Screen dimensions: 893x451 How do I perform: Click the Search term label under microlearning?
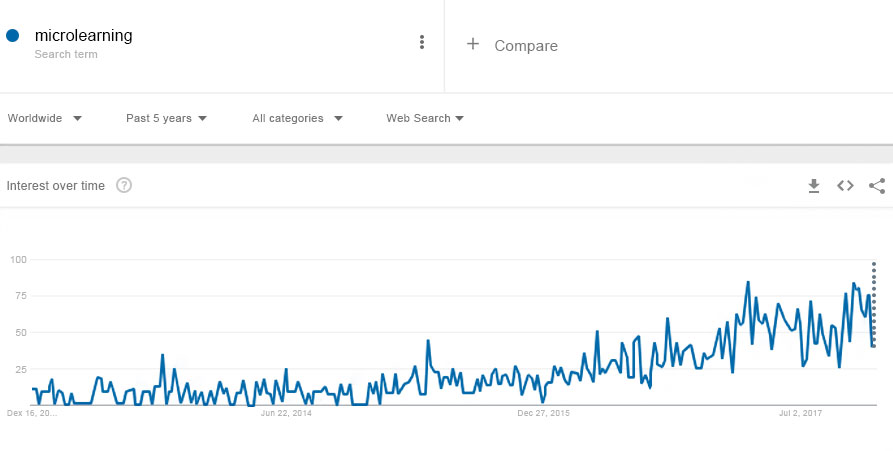pos(66,54)
